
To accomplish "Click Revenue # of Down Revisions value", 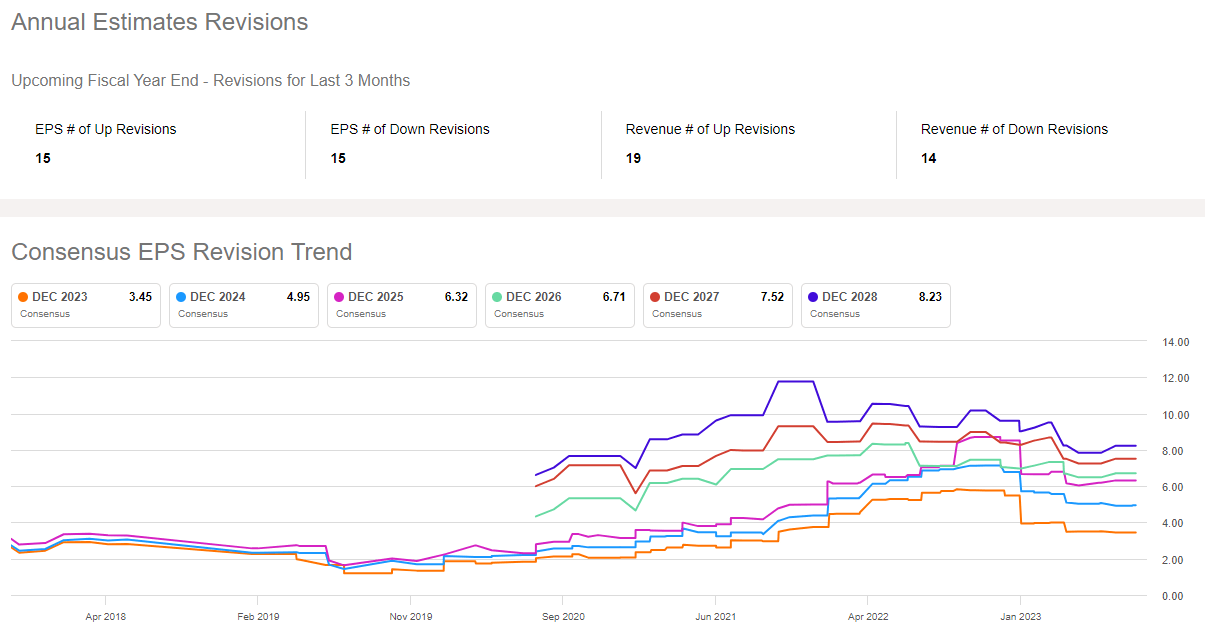I will click(929, 158).
